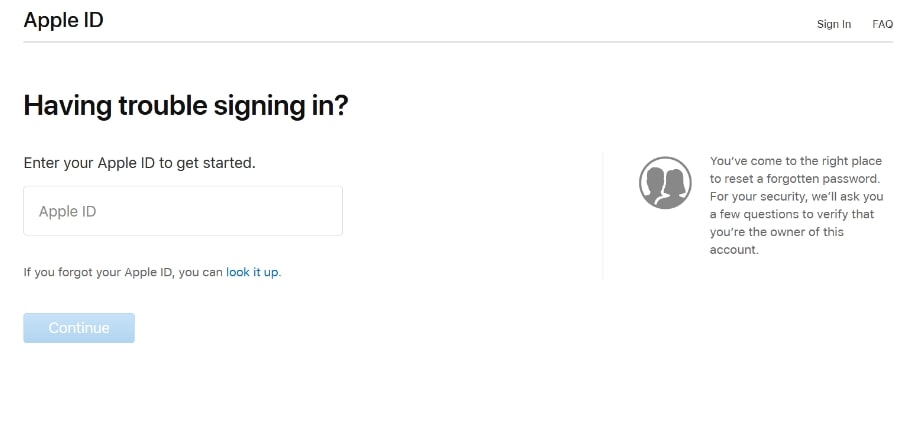Image resolution: width=910 pixels, height=435 pixels.
Task: Click "Enter your Apple ID to get started" text
Action: [x=139, y=162]
